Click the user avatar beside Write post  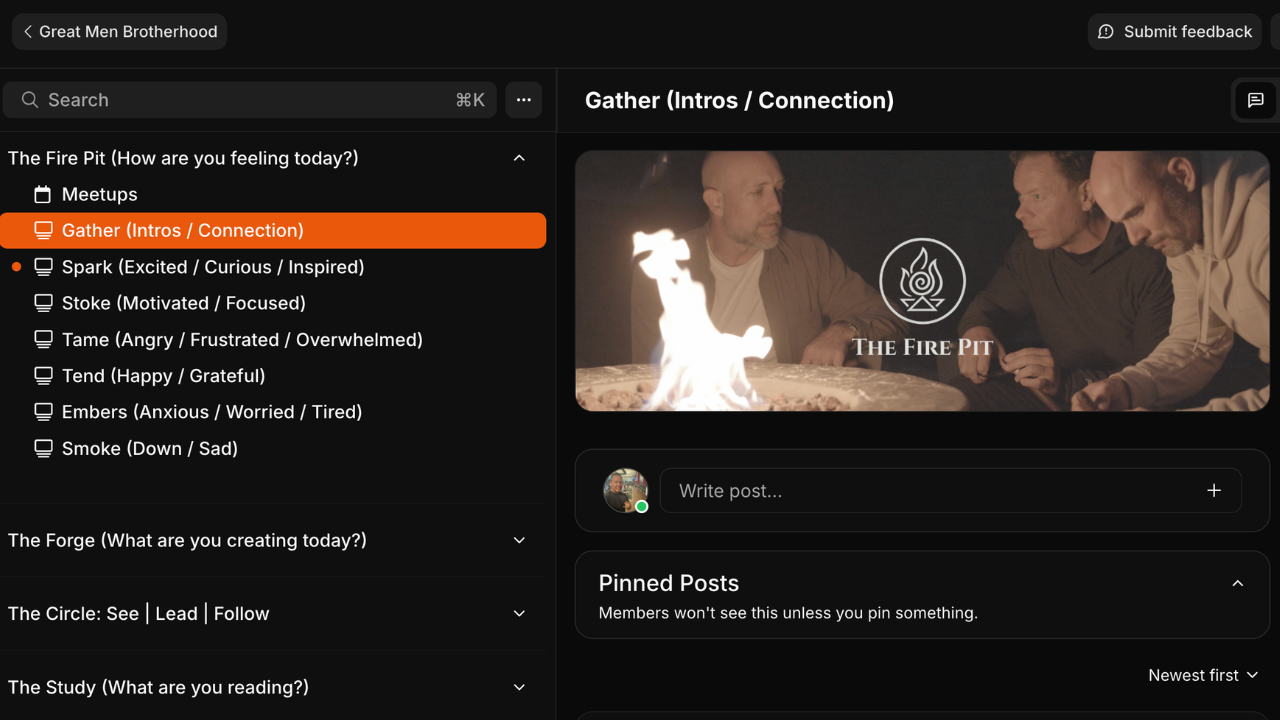coord(626,491)
